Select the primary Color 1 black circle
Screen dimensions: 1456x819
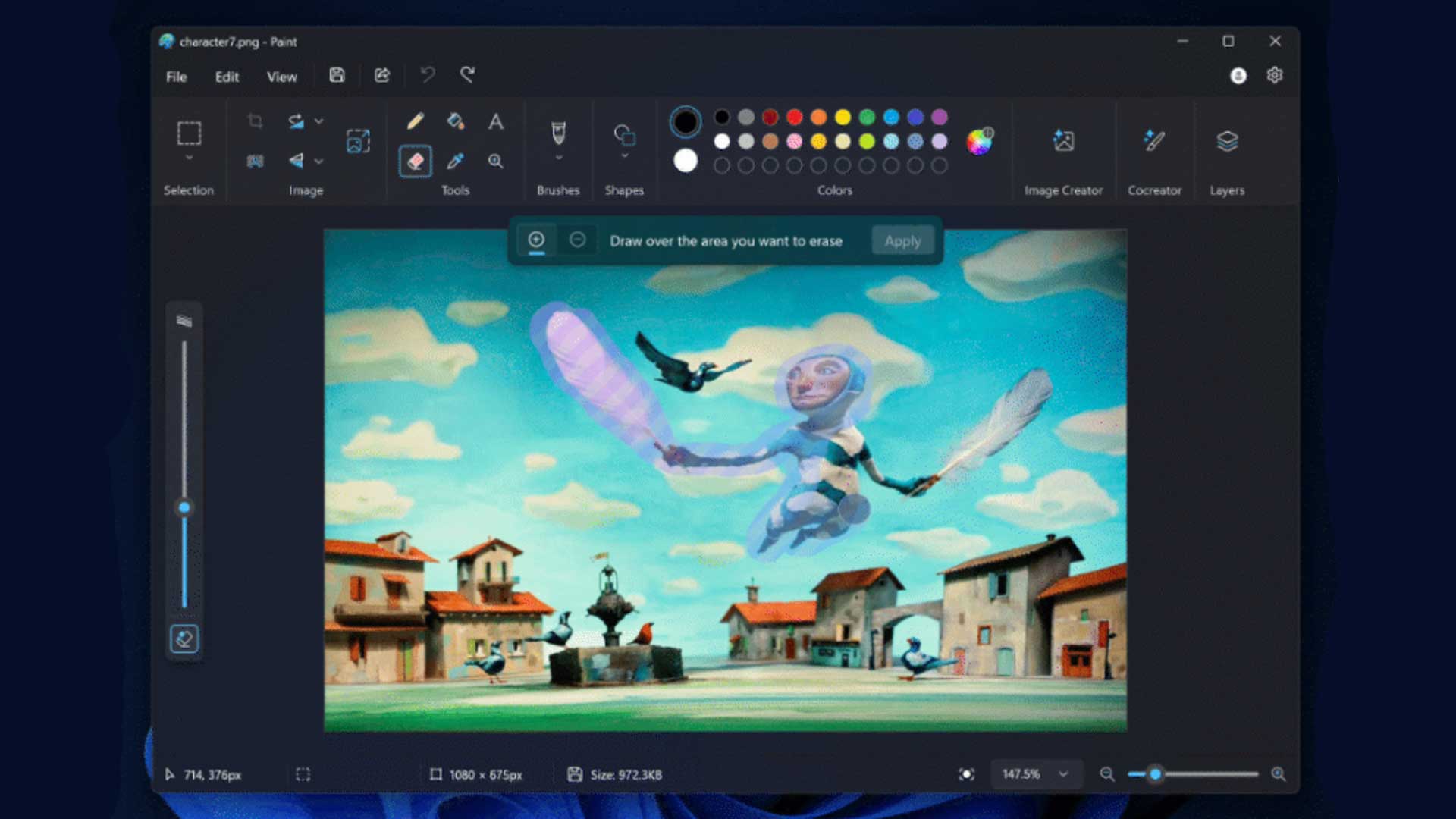point(685,121)
